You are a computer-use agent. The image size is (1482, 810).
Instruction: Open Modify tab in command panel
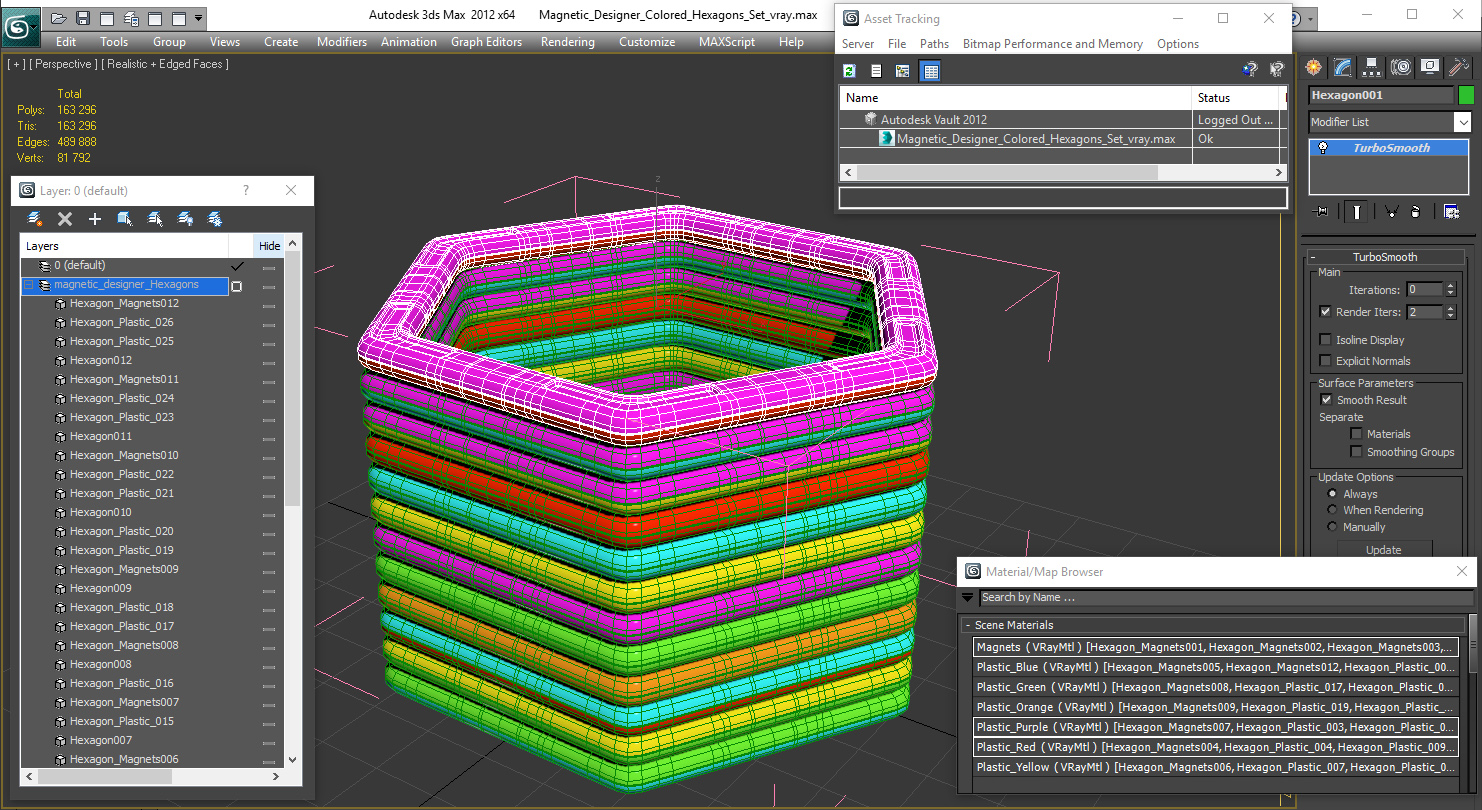1343,67
